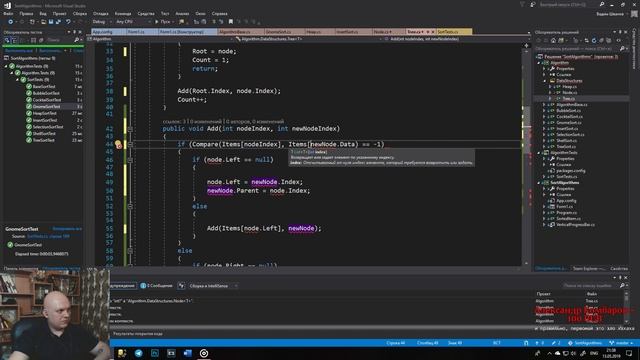Click green check icon next to TreeSortTest
Image resolution: width=640 pixels, height=360 pixels.
point(29,140)
